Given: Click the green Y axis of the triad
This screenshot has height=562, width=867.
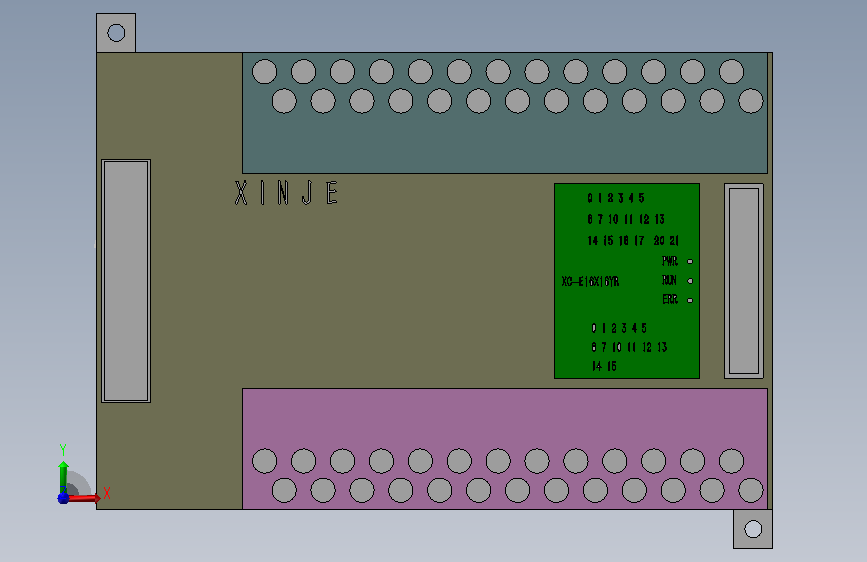Looking at the screenshot, I should point(63,477).
